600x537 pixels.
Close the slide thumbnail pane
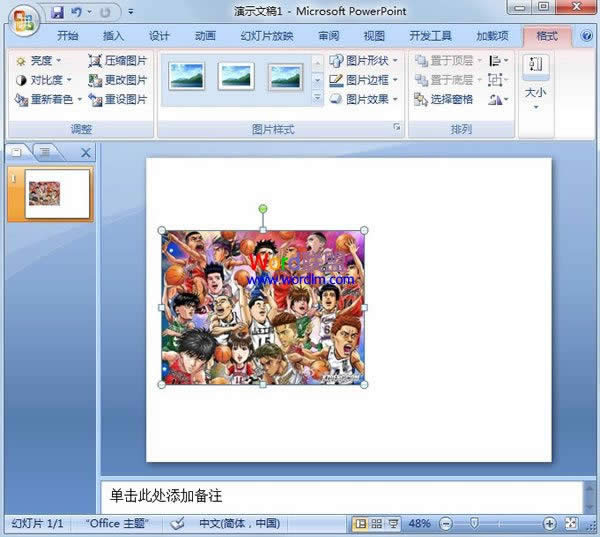point(86,153)
